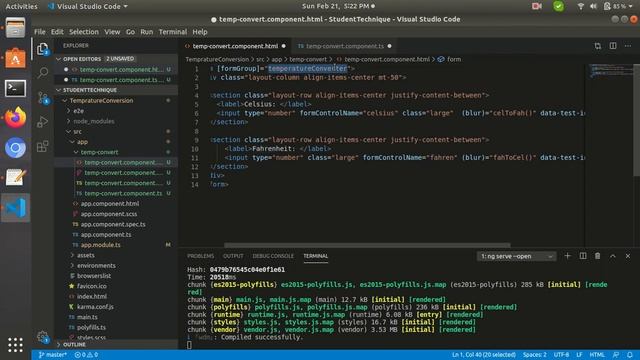Click Ln 1, Col 40 position indicator
Image resolution: width=640 pixels, height=360 pixels.
tap(484, 355)
